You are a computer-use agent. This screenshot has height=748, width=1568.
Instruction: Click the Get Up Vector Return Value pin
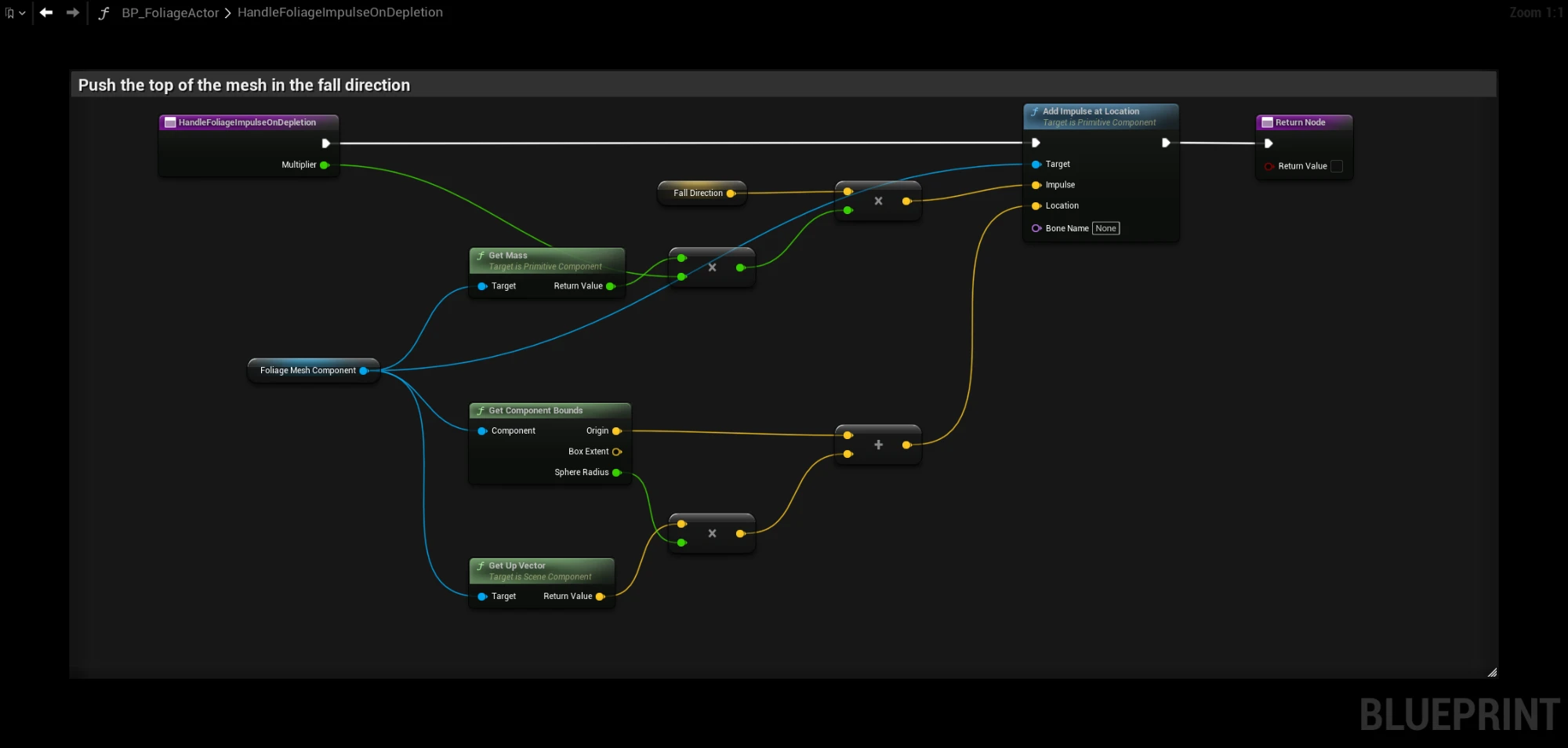(x=601, y=597)
